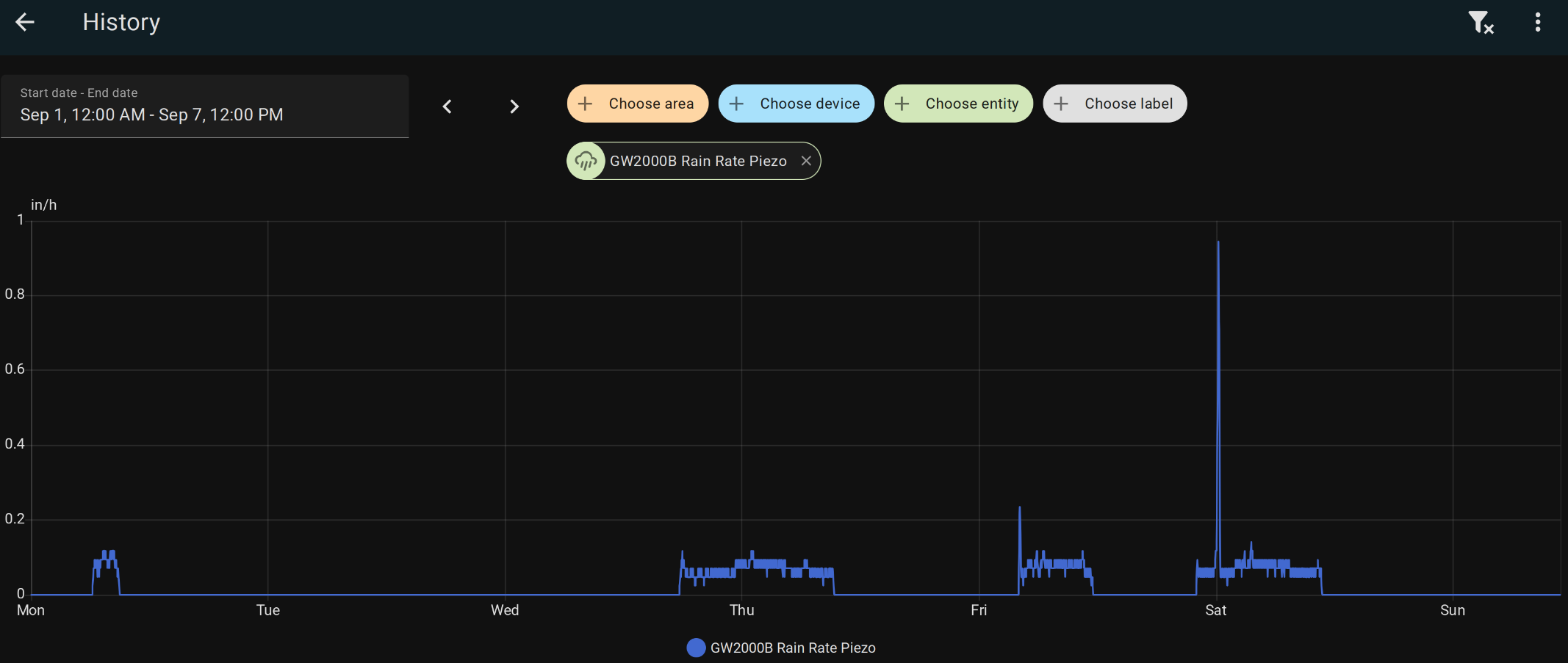The height and width of the screenshot is (663, 1568).
Task: Open the three-dot overflow menu
Action: pos(1537,22)
